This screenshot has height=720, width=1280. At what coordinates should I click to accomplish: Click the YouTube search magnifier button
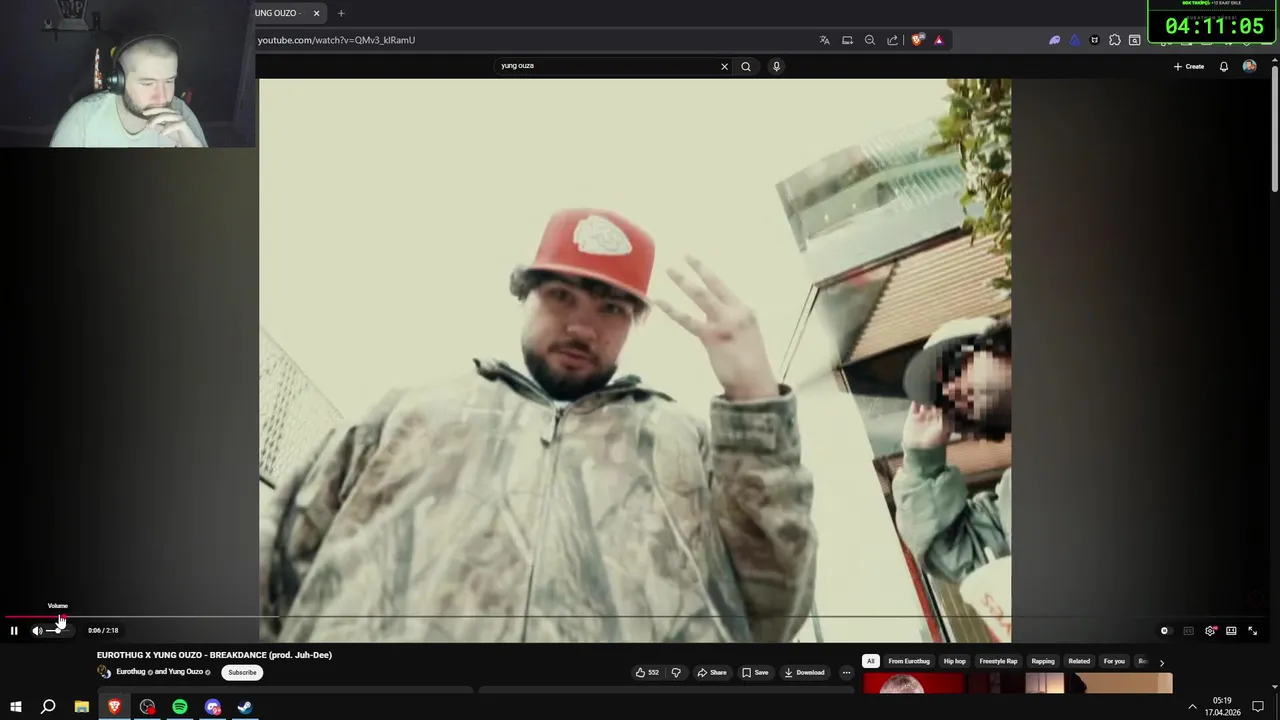point(746,66)
